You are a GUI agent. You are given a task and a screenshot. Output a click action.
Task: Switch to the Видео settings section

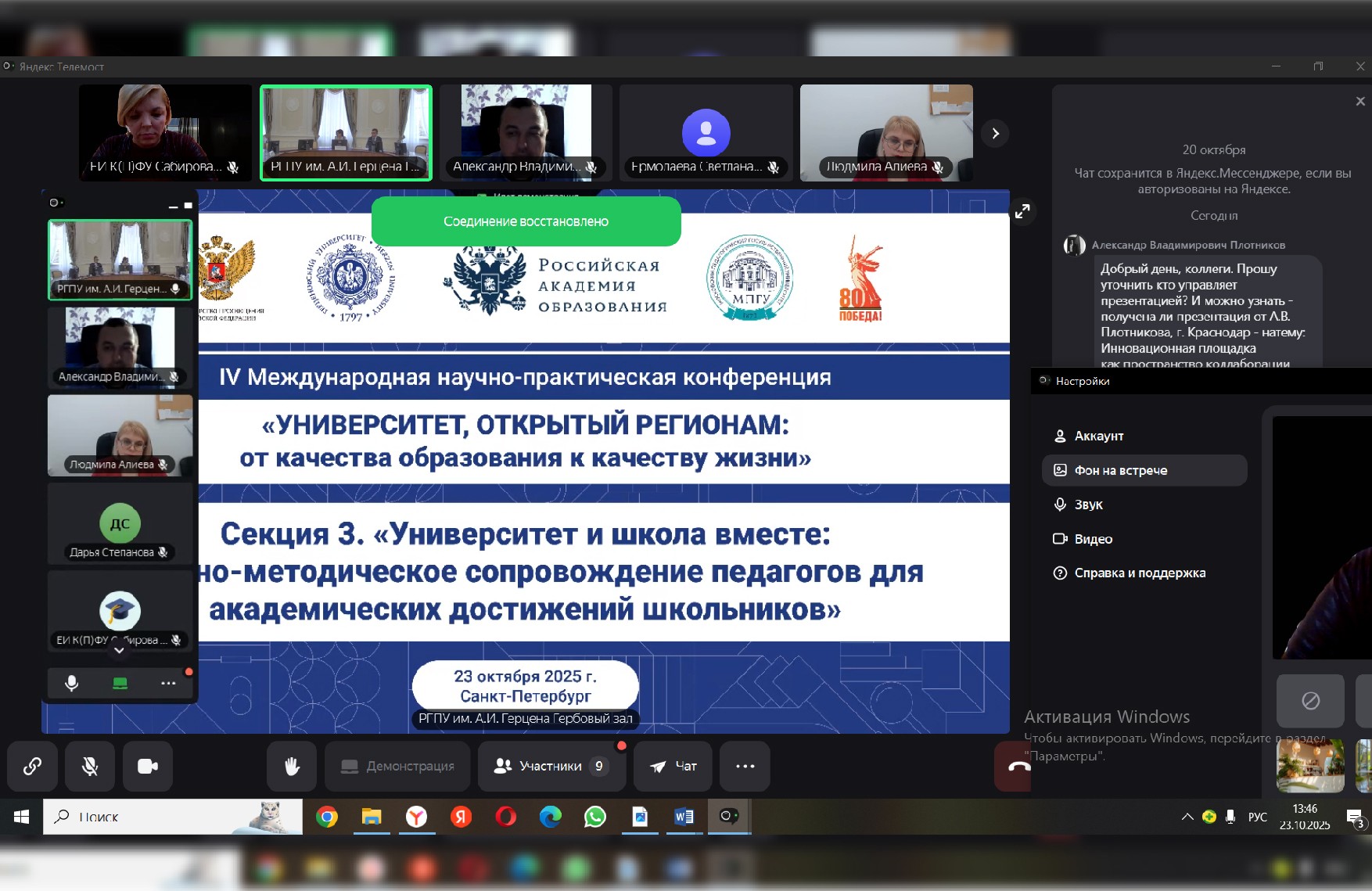point(1094,538)
